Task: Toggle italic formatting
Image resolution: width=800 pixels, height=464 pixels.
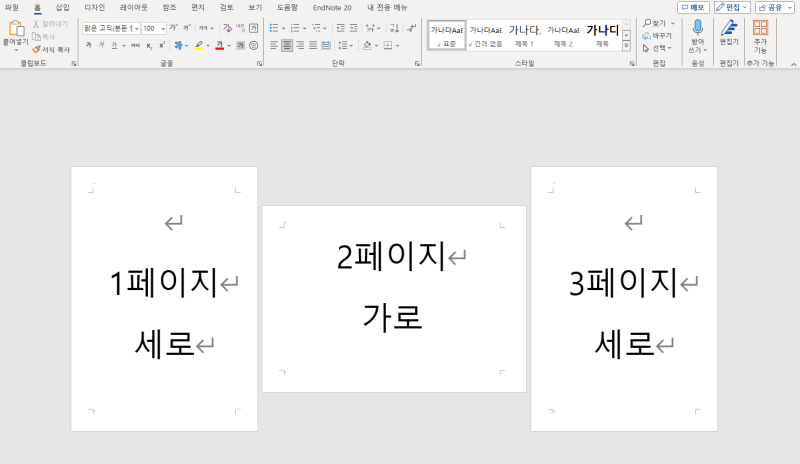Action: pyautogui.click(x=101, y=45)
